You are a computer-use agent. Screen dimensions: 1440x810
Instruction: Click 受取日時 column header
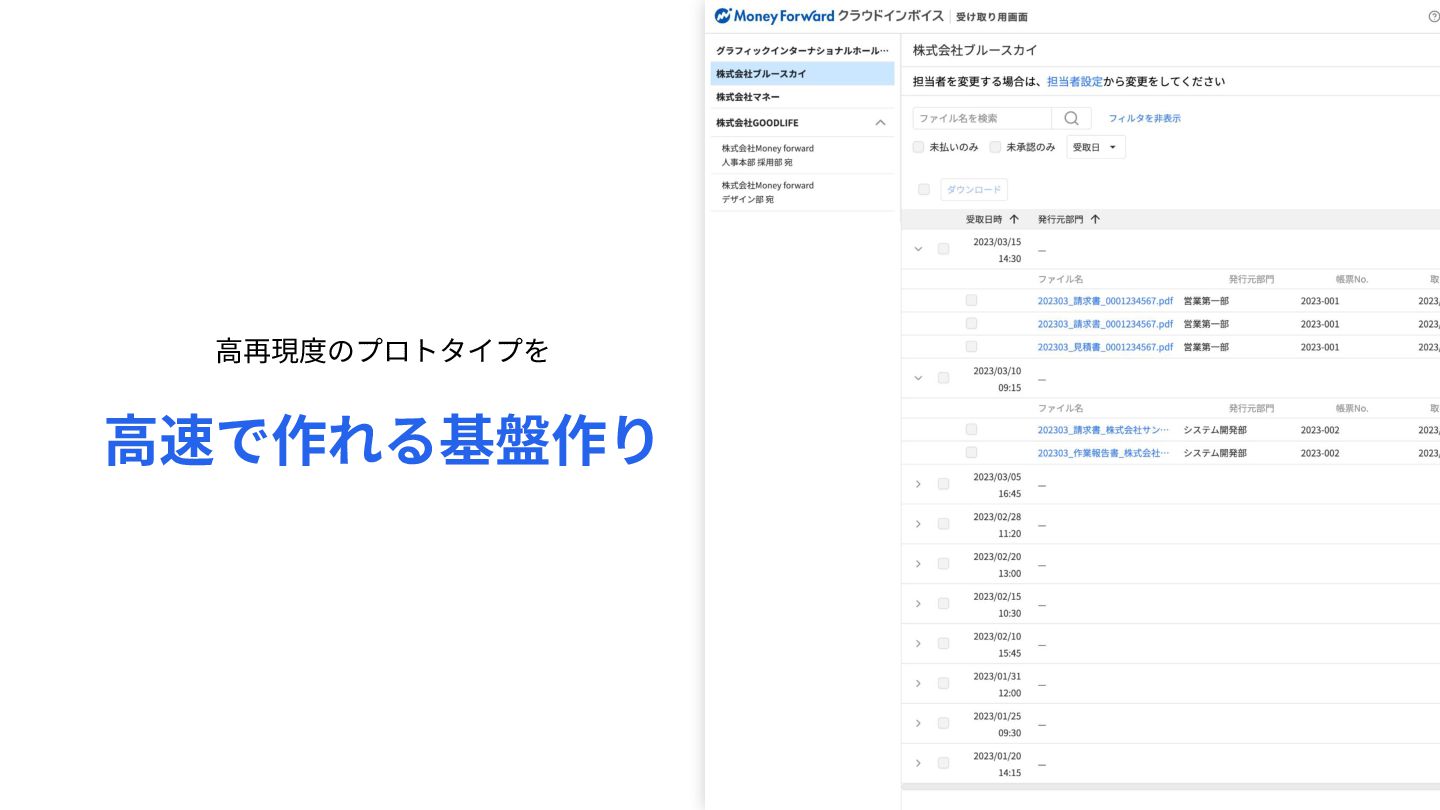(x=984, y=219)
